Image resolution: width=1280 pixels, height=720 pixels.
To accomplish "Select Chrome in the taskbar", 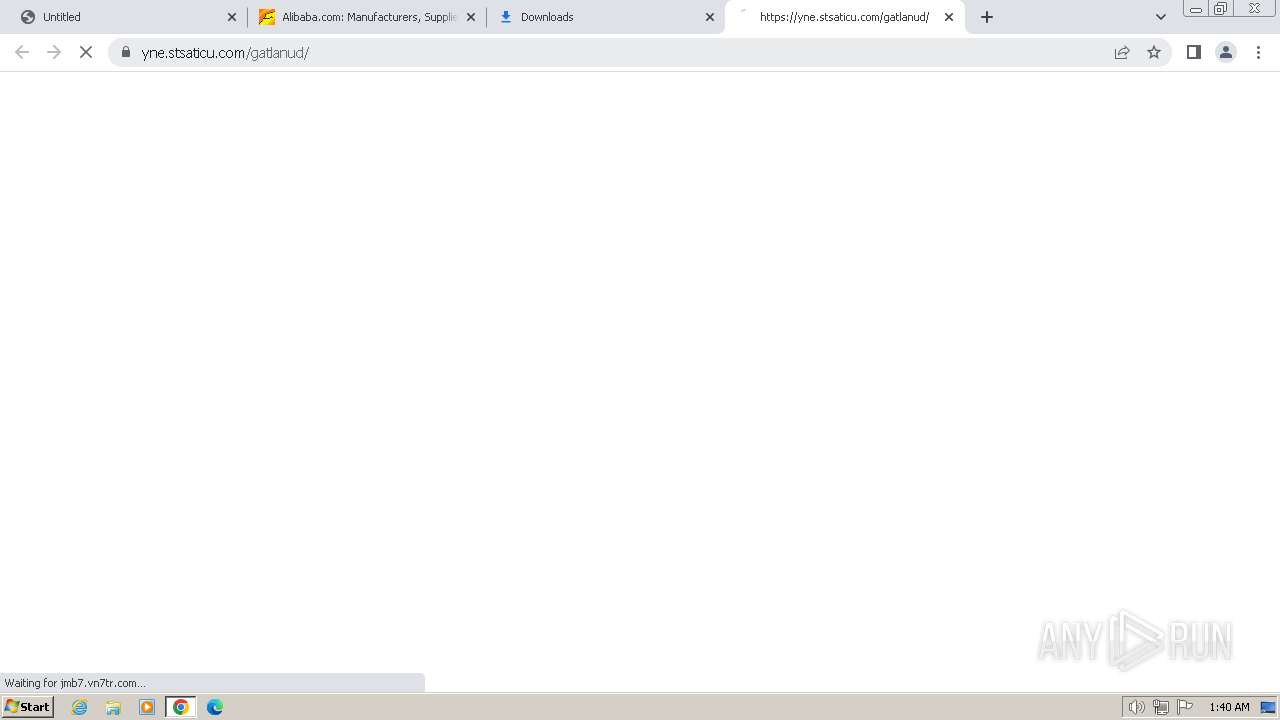I will pos(181,707).
